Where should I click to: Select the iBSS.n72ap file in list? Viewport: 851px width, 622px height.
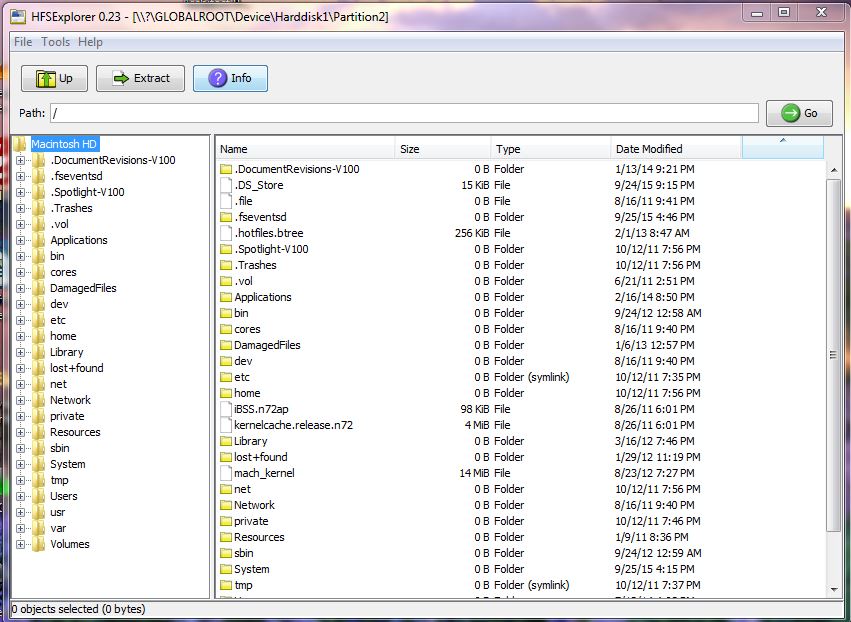pyautogui.click(x=258, y=409)
